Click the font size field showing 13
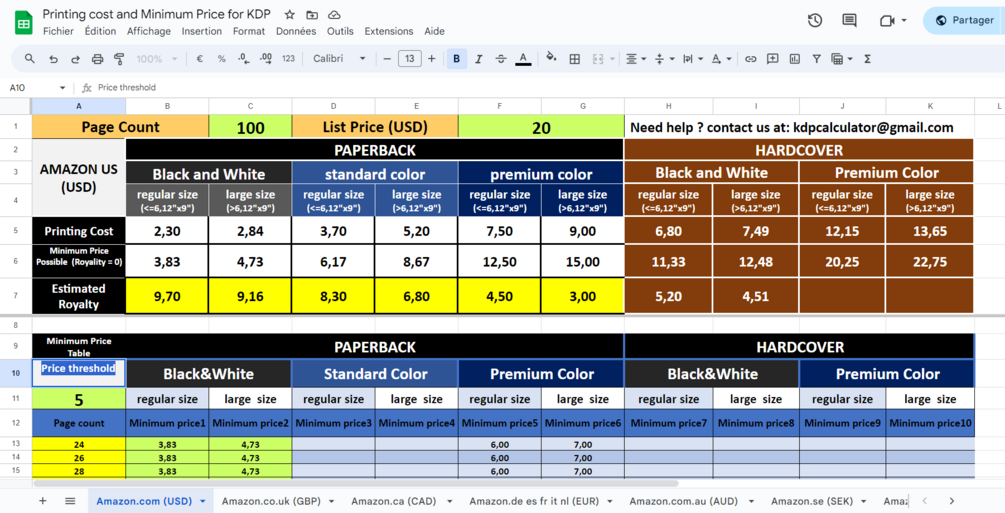 [x=410, y=58]
